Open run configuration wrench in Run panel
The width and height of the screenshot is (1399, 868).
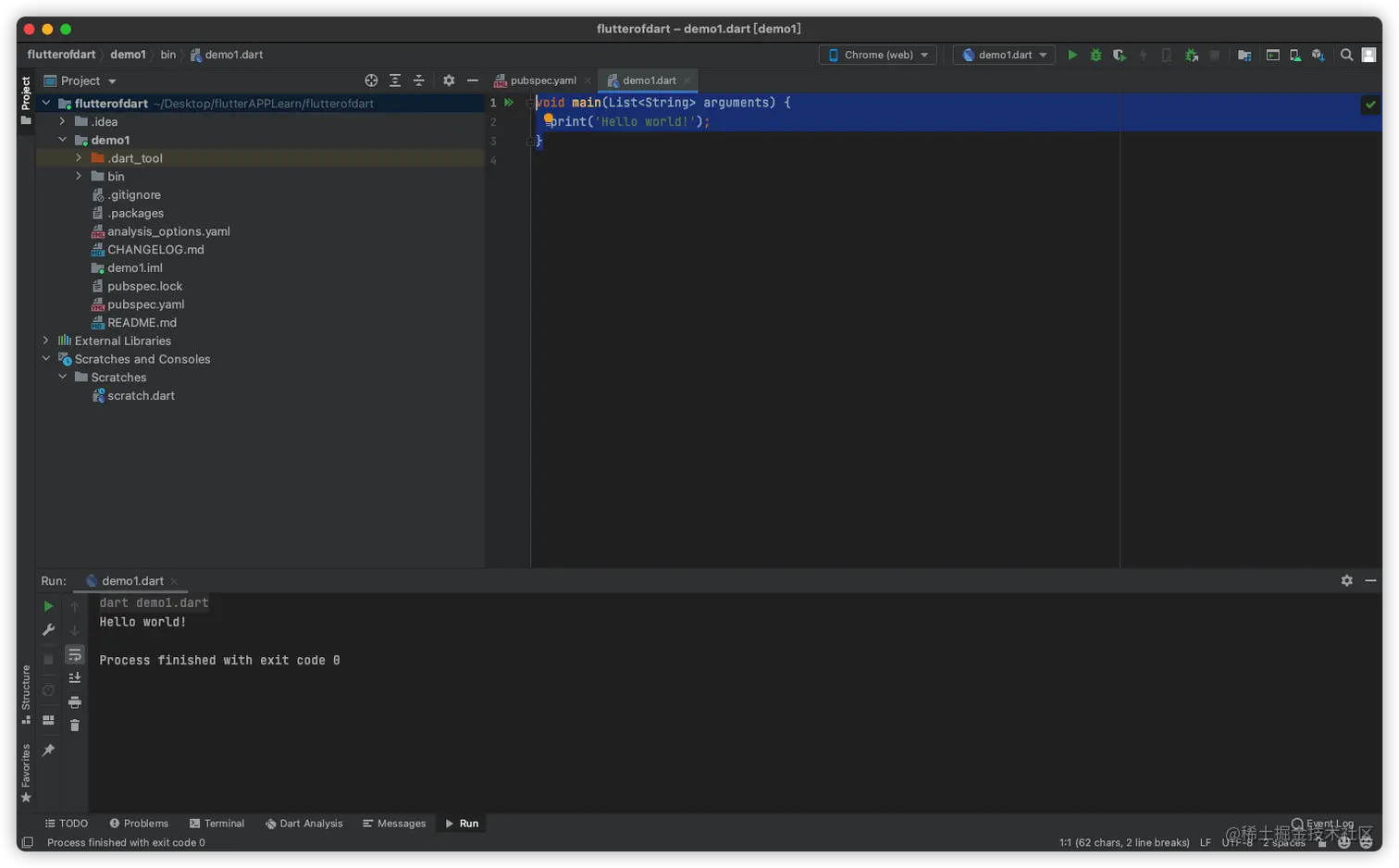[48, 630]
